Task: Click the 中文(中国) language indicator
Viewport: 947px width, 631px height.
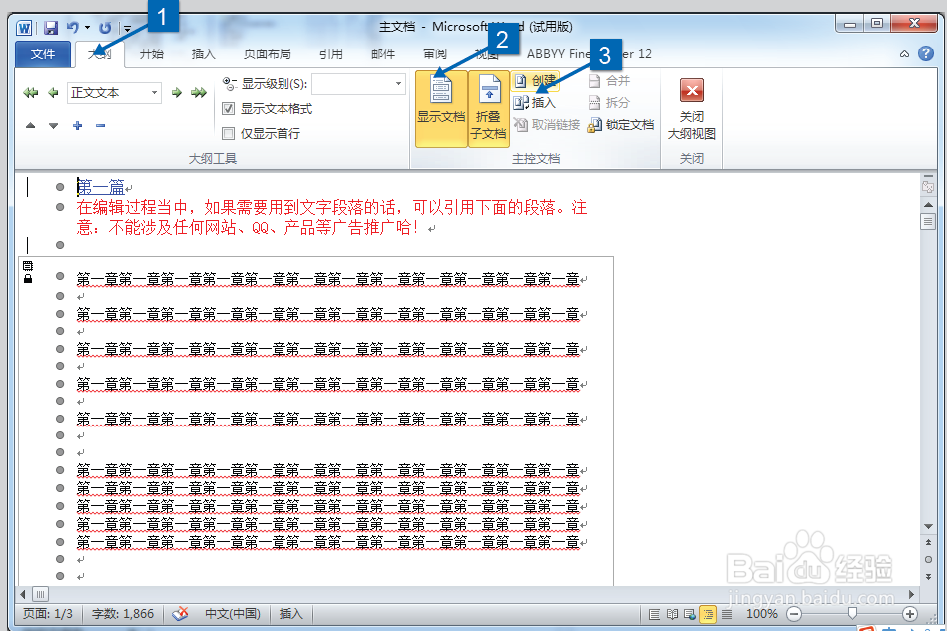Action: tap(233, 613)
